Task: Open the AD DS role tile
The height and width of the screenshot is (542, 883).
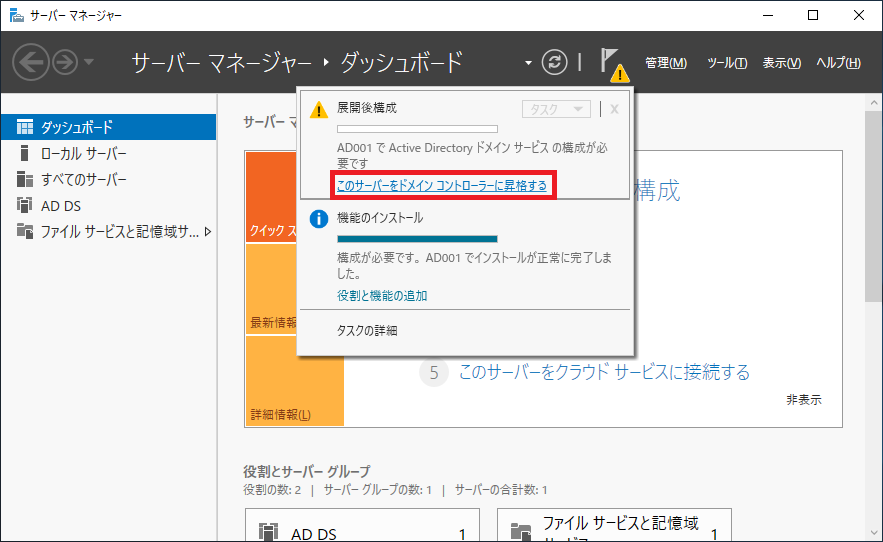Action: point(362,525)
